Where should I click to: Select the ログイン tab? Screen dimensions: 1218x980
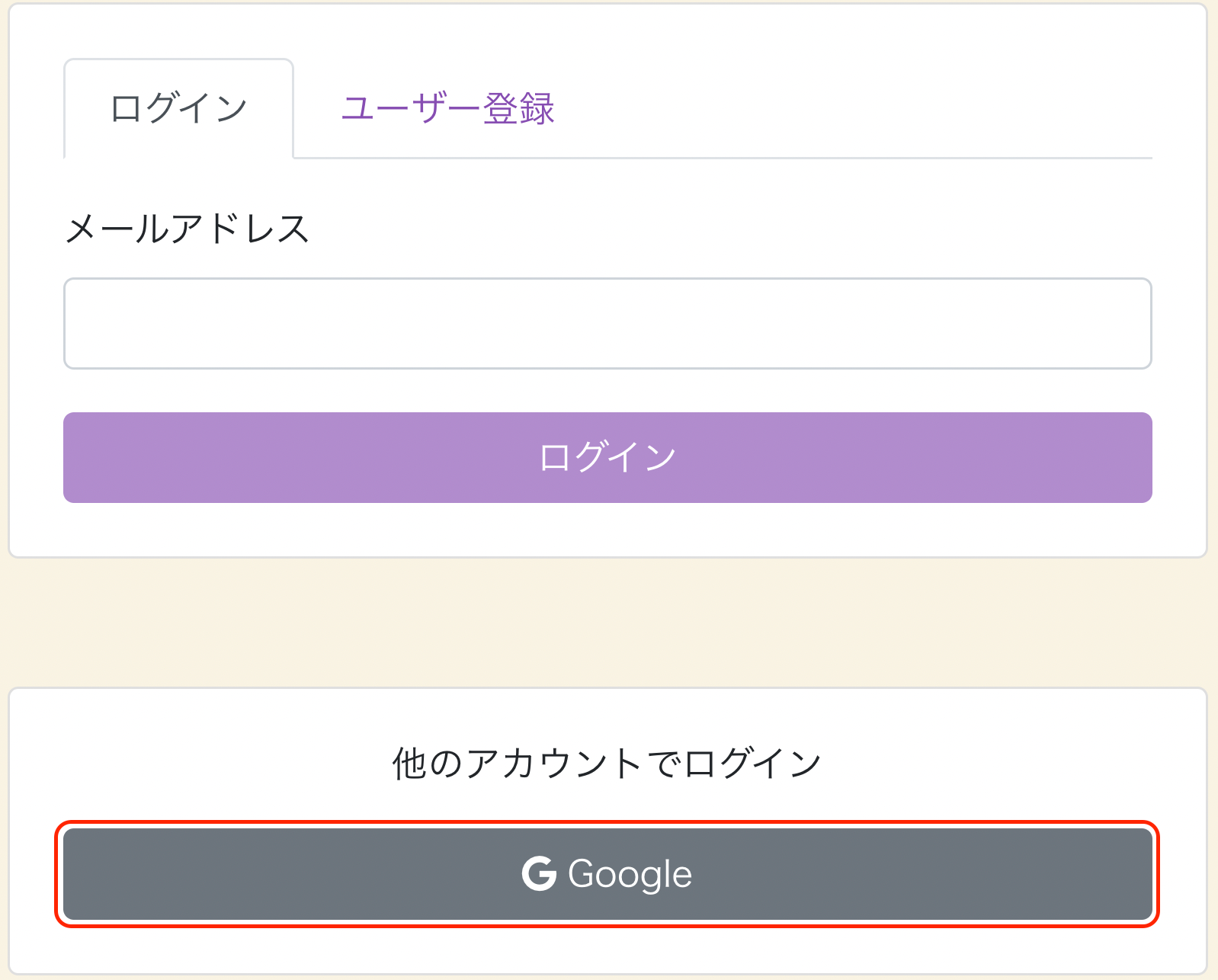pyautogui.click(x=178, y=108)
